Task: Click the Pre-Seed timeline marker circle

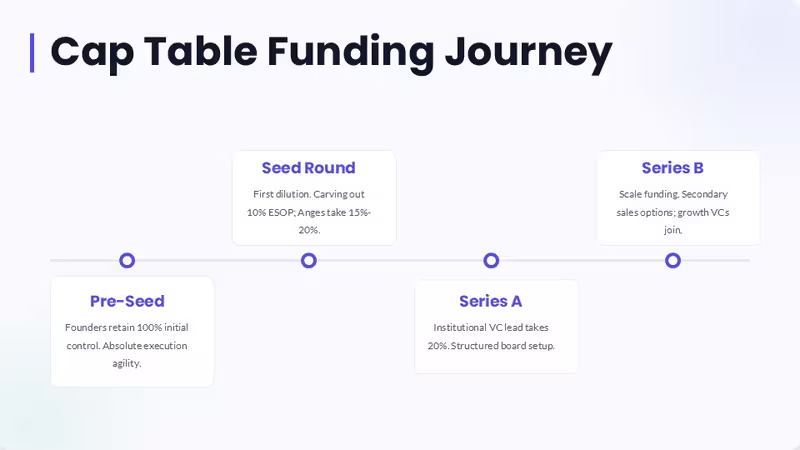Action: (x=127, y=260)
